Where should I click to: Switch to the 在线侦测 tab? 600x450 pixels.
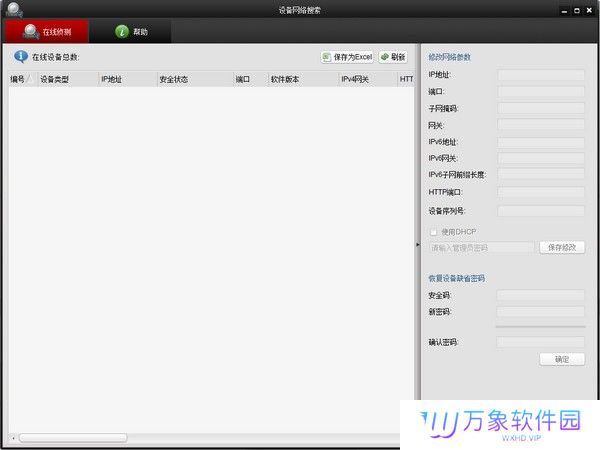[47, 31]
